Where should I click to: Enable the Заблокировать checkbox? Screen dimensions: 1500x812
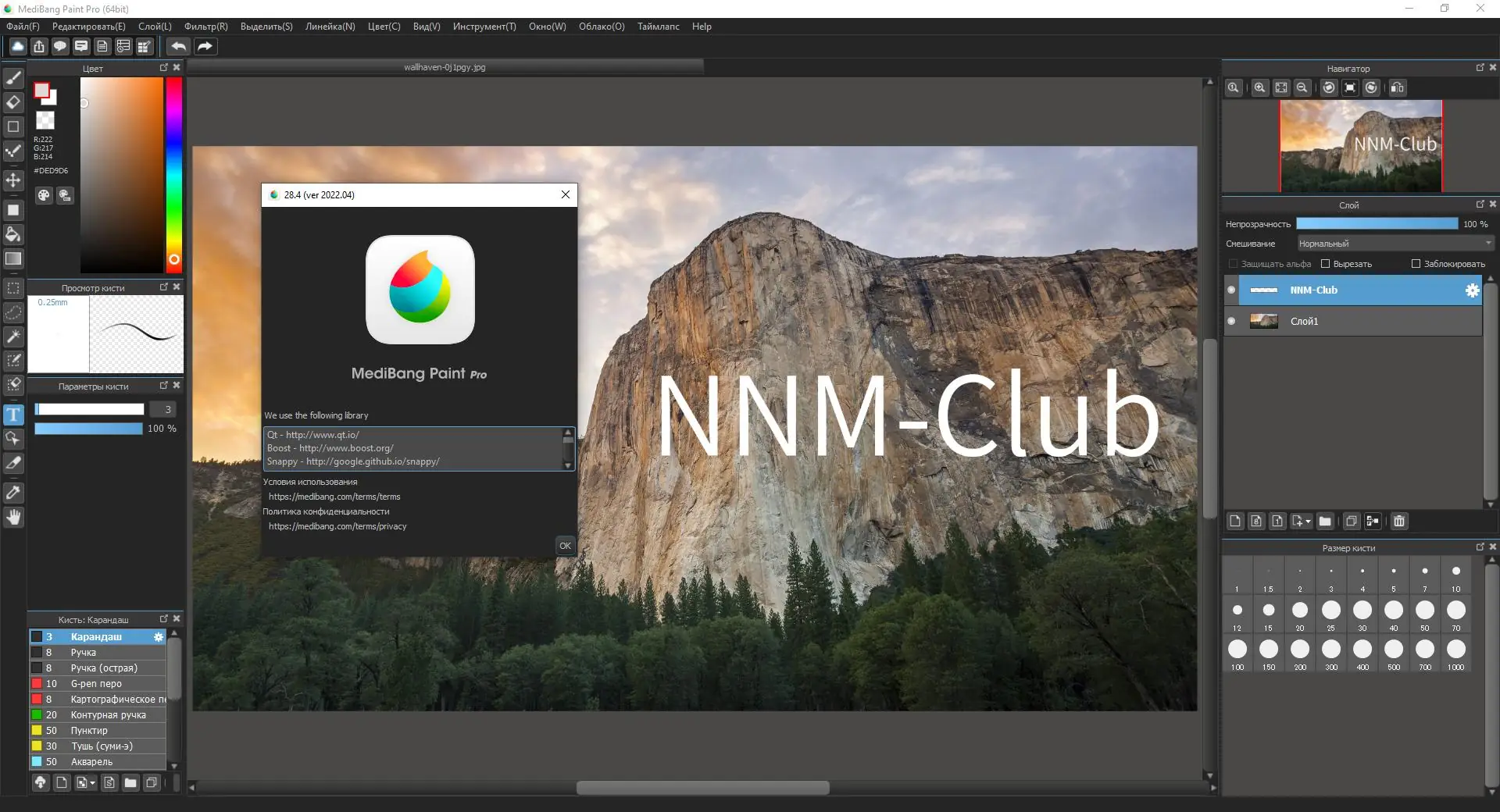(x=1416, y=264)
